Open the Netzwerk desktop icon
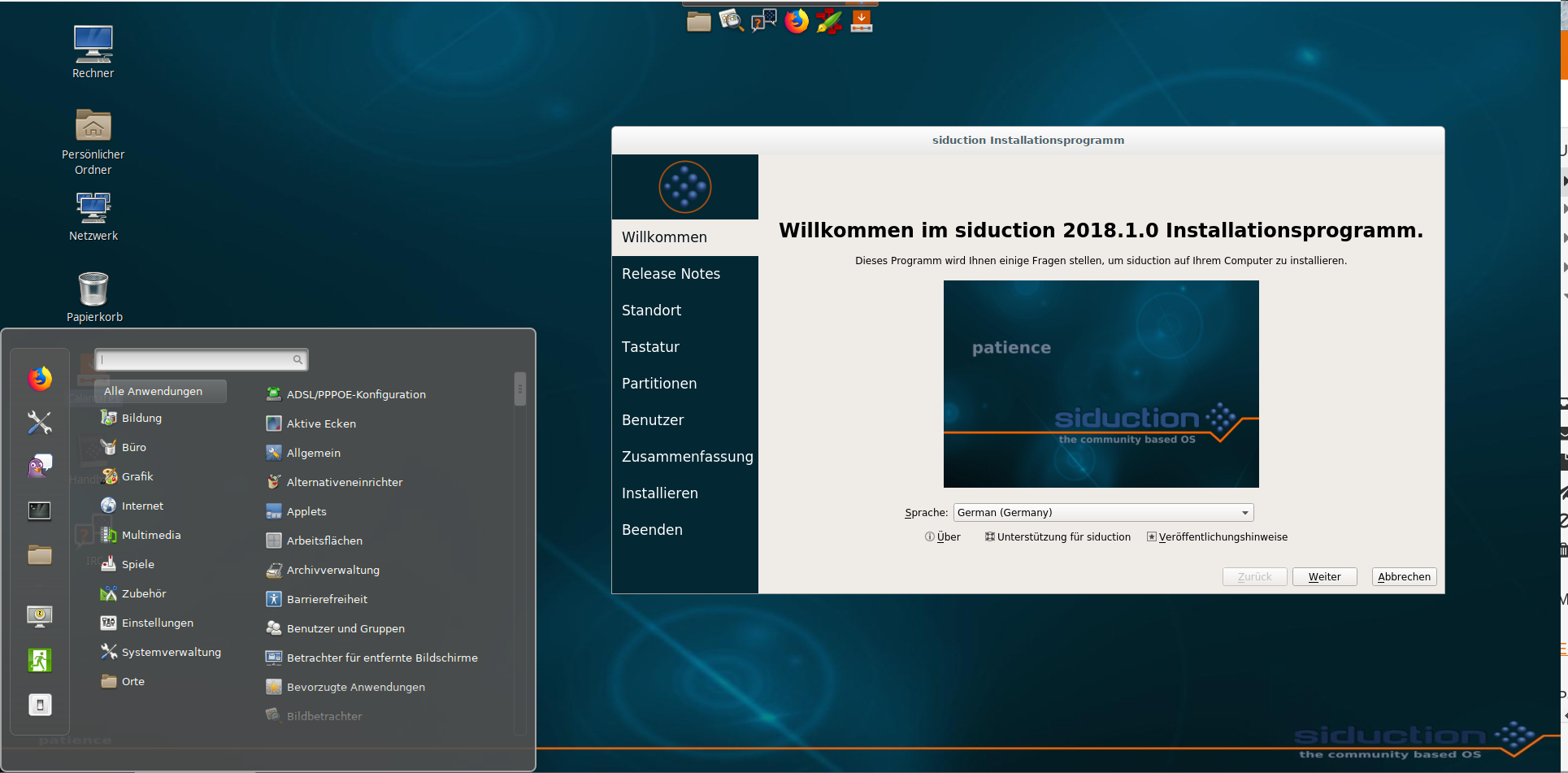This screenshot has width=1568, height=773. (x=93, y=216)
